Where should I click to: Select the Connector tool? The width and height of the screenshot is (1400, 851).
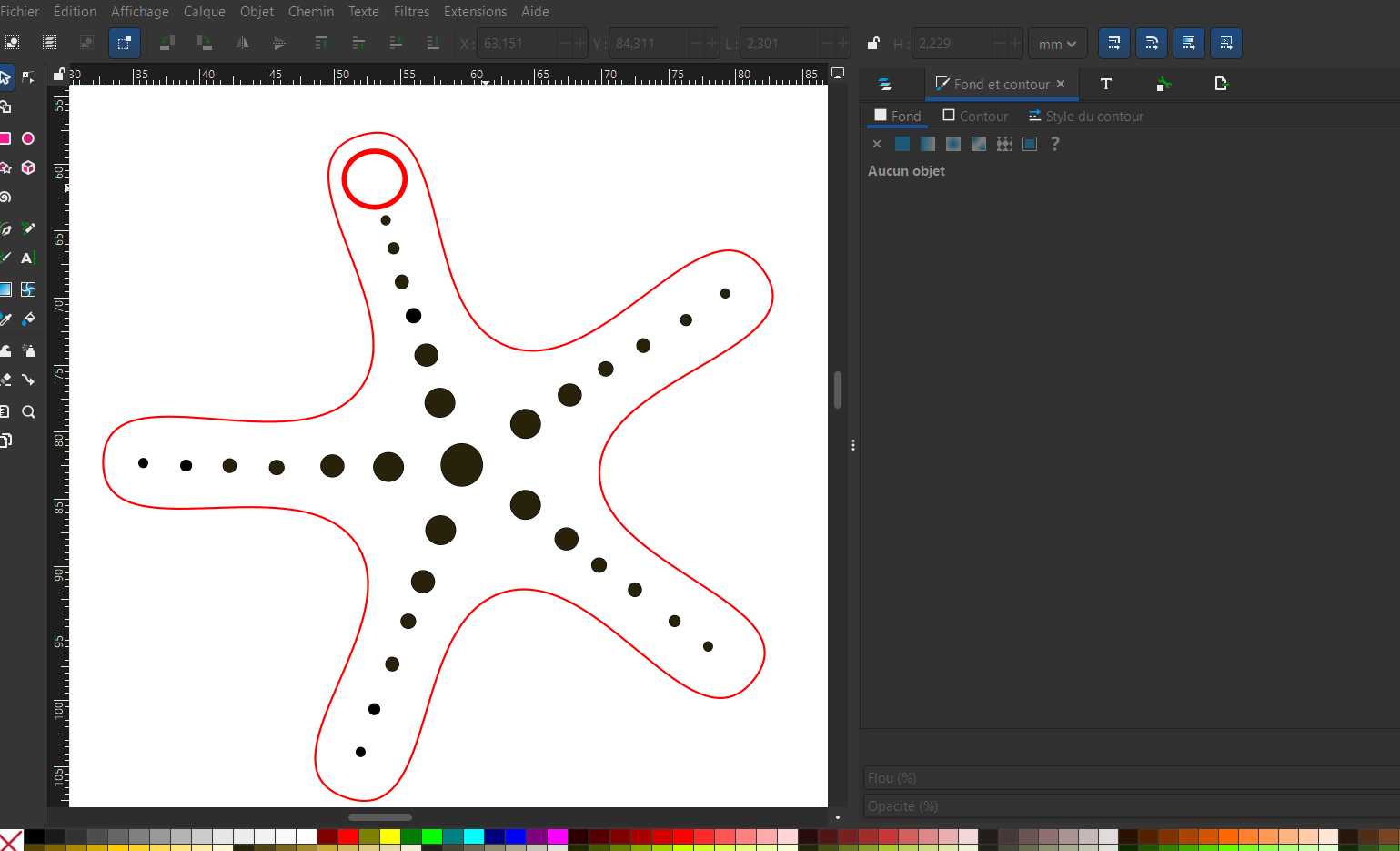pyautogui.click(x=28, y=380)
